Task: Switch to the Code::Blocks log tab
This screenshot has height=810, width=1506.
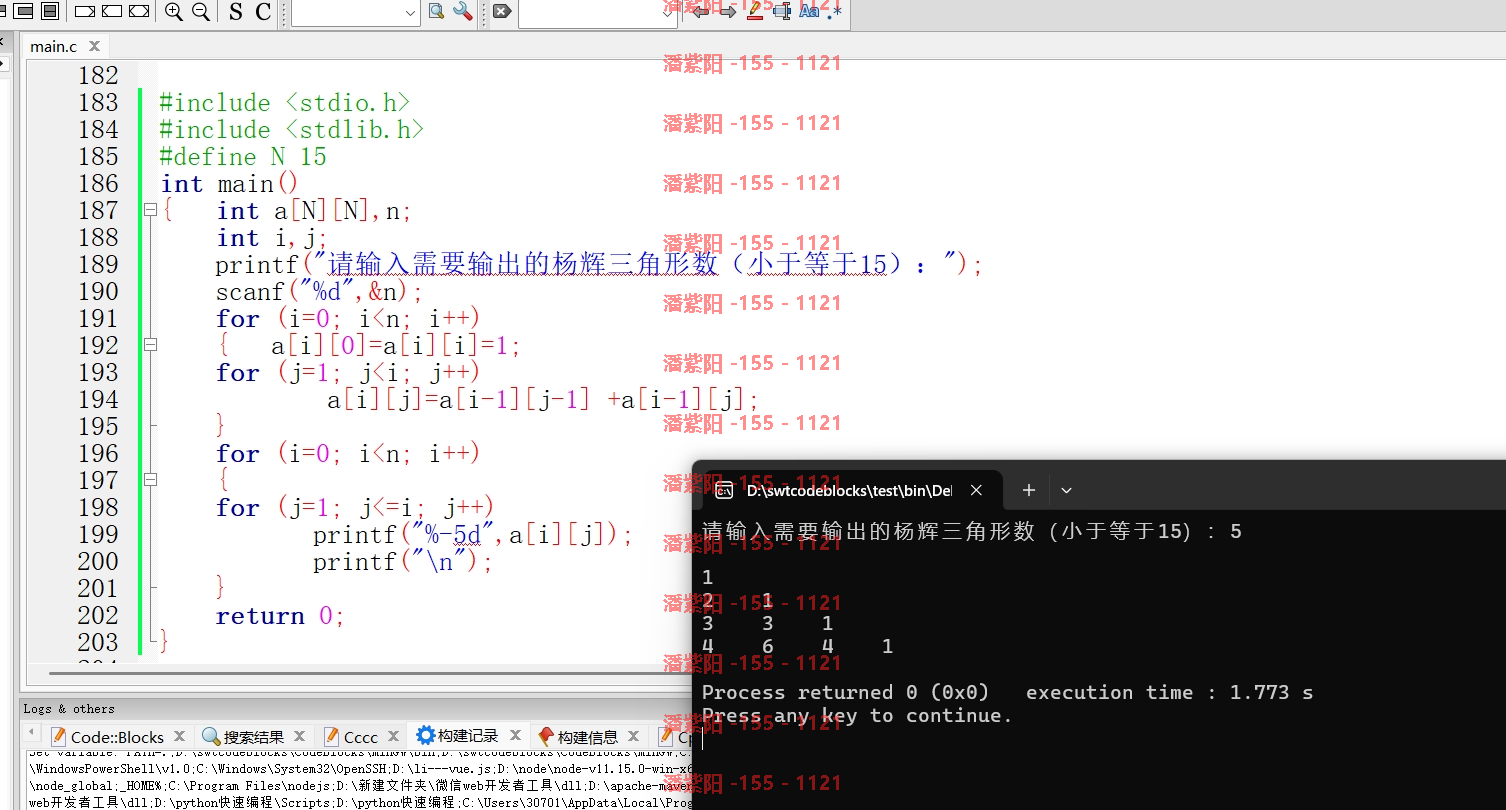Action: pyautogui.click(x=117, y=737)
